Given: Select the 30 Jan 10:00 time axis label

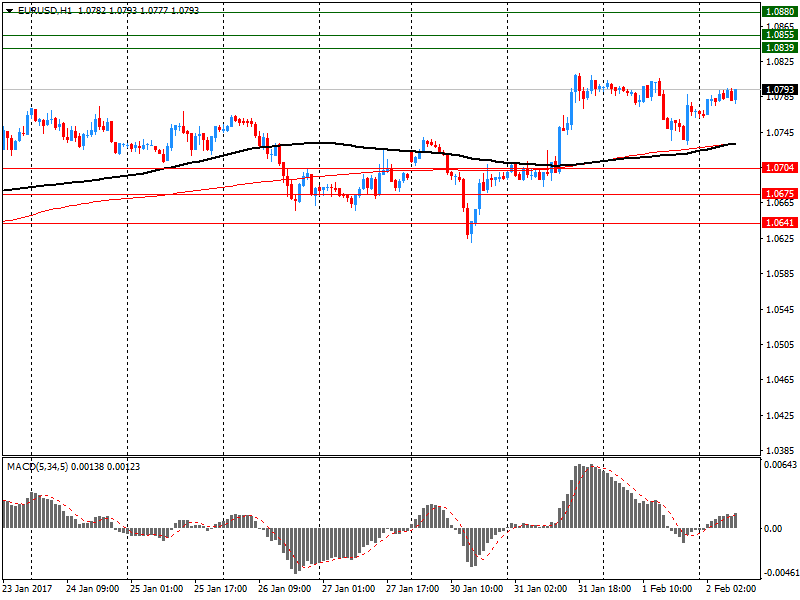Looking at the screenshot, I should tap(477, 589).
